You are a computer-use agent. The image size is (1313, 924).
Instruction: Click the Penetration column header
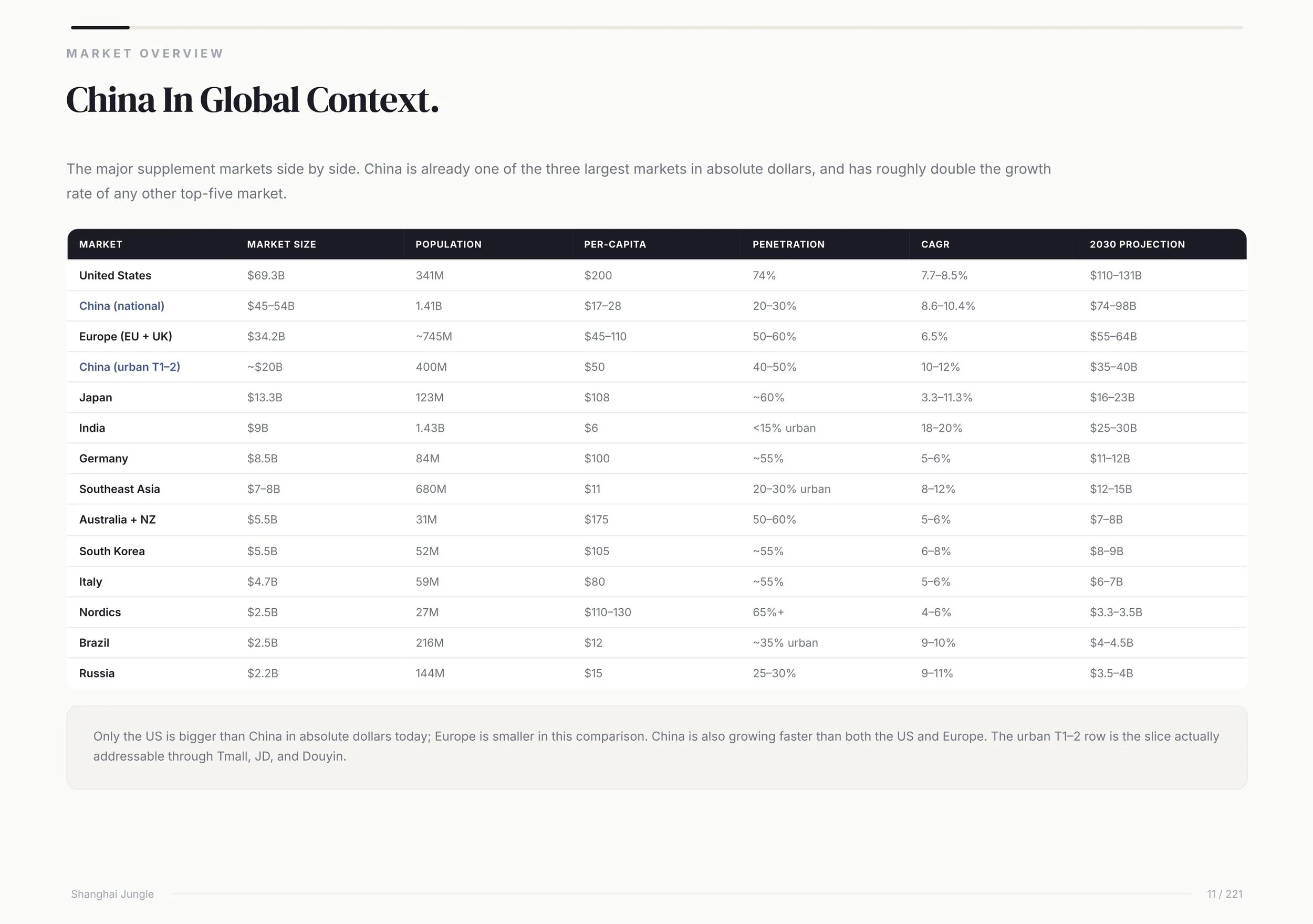click(x=789, y=244)
